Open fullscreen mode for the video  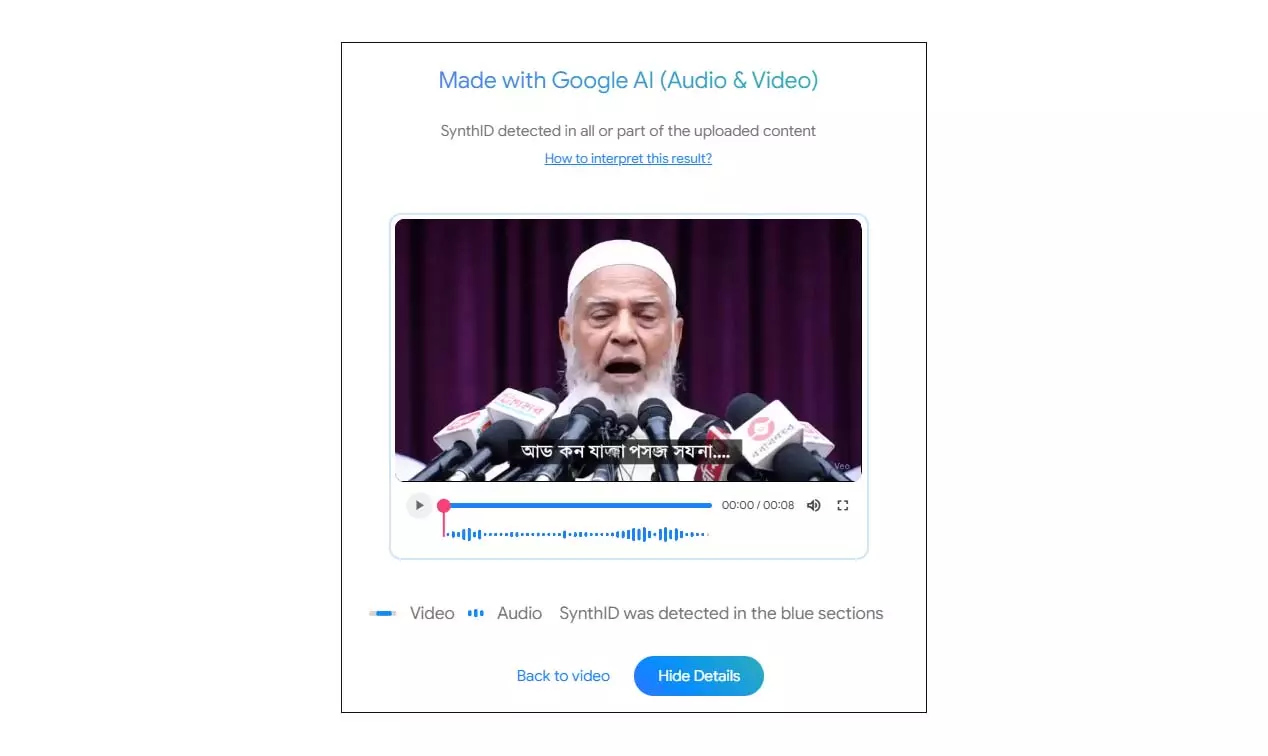pyautogui.click(x=842, y=505)
